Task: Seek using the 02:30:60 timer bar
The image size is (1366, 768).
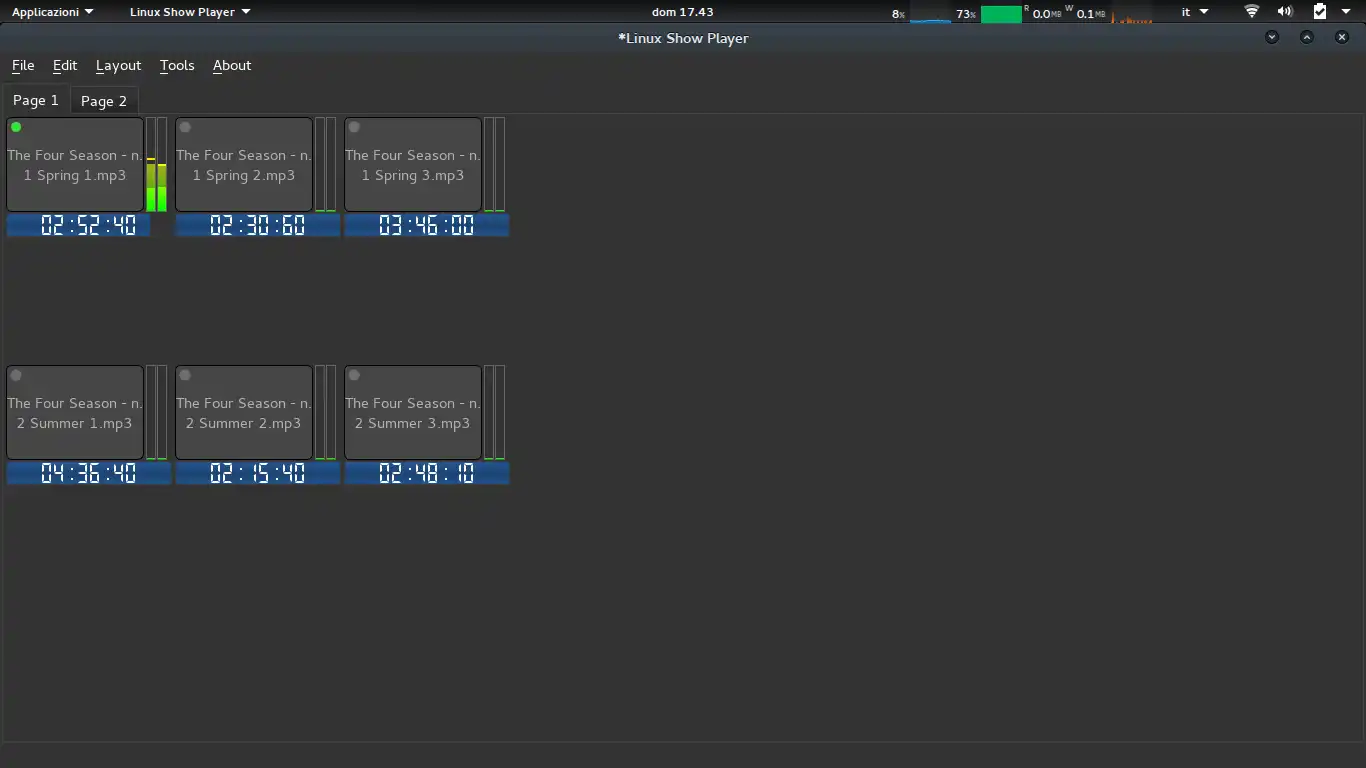Action: coord(258,226)
